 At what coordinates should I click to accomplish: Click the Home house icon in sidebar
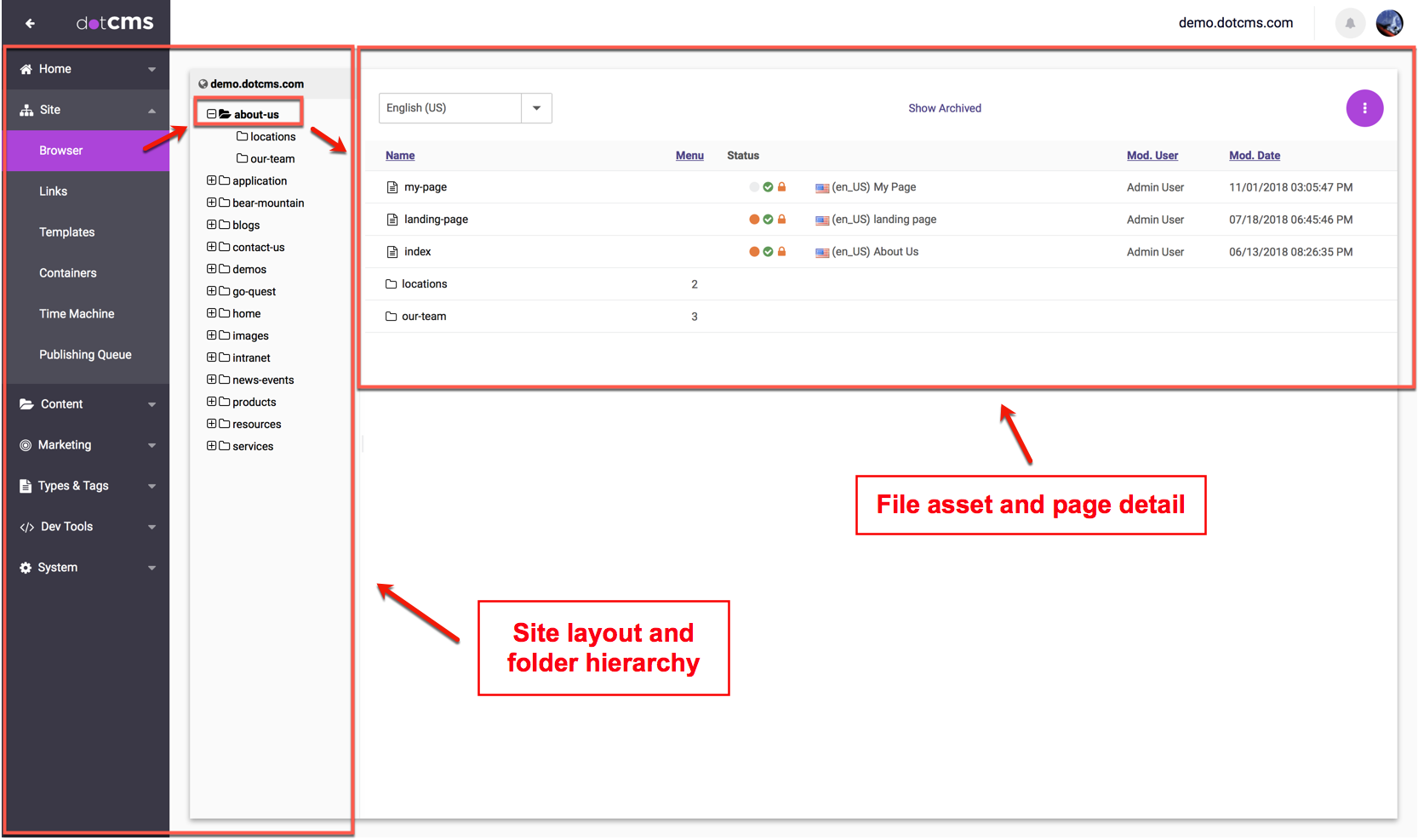pyautogui.click(x=26, y=69)
